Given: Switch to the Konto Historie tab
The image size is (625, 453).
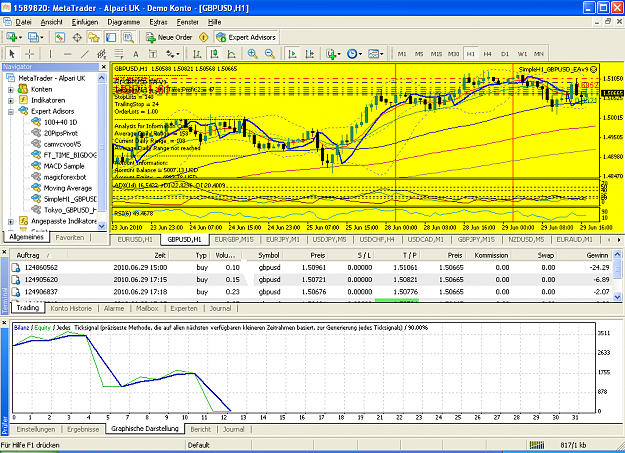Looking at the screenshot, I should 71,308.
